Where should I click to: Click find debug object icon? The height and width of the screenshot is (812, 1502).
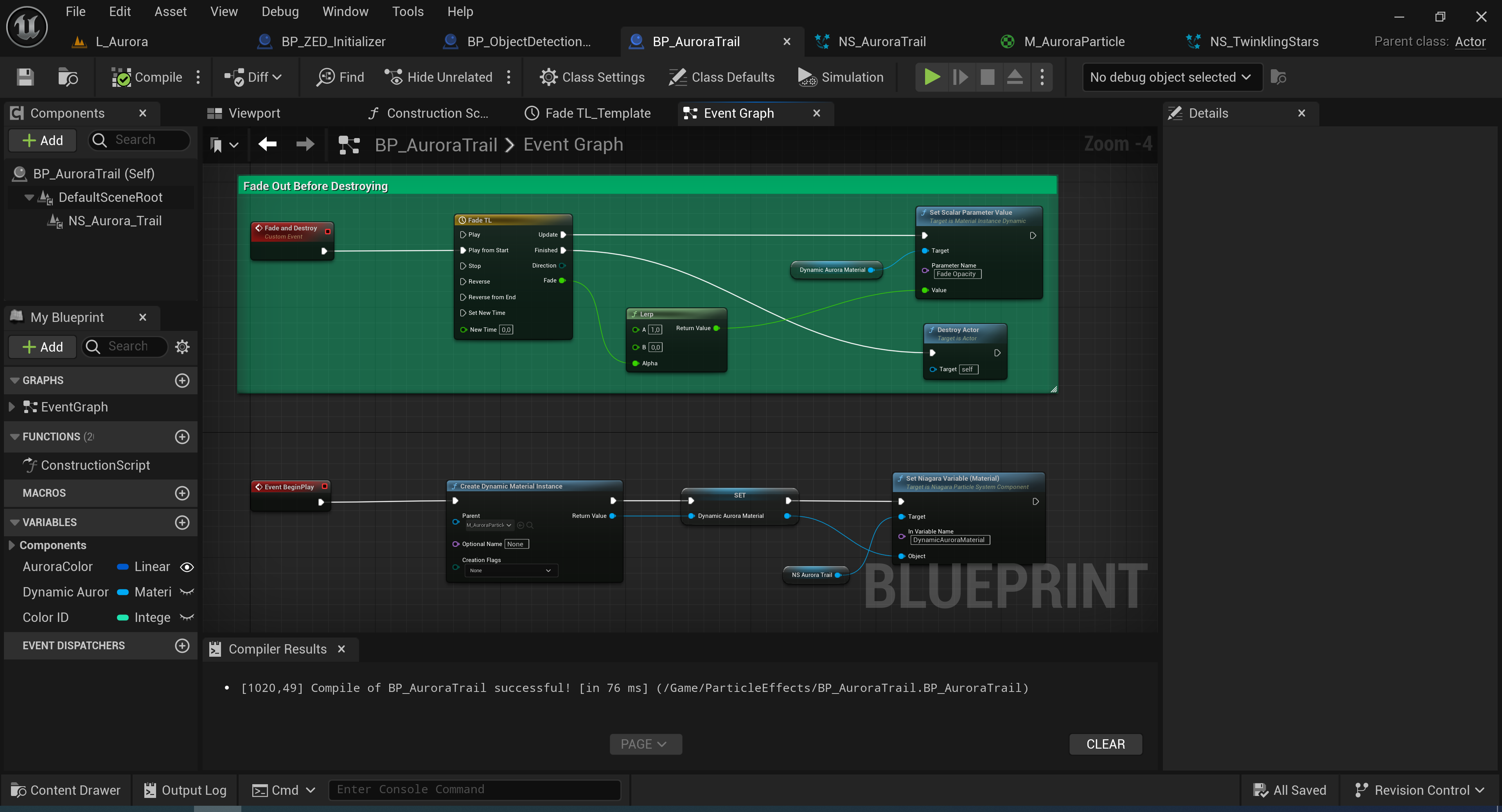click(x=1278, y=77)
